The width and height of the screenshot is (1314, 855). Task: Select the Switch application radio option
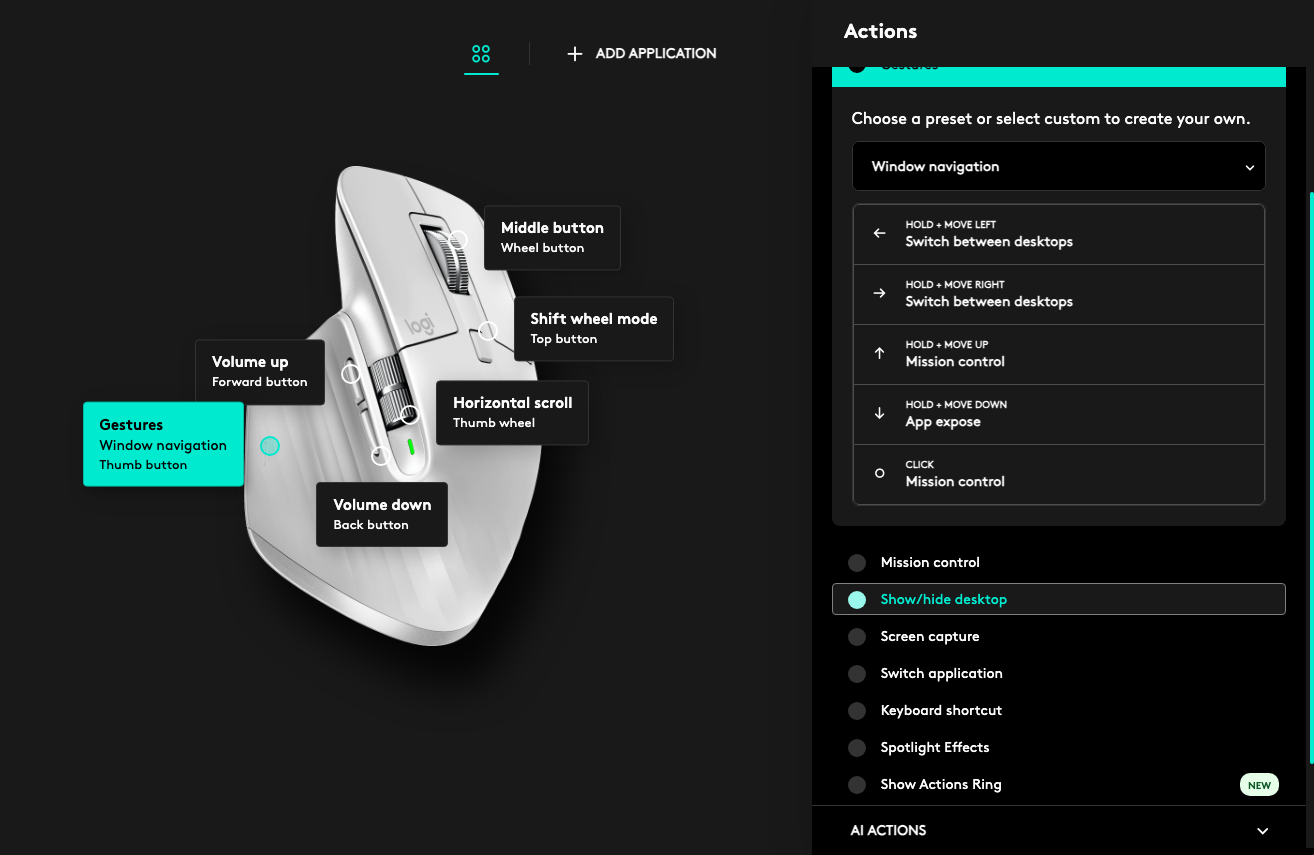pyautogui.click(x=857, y=674)
